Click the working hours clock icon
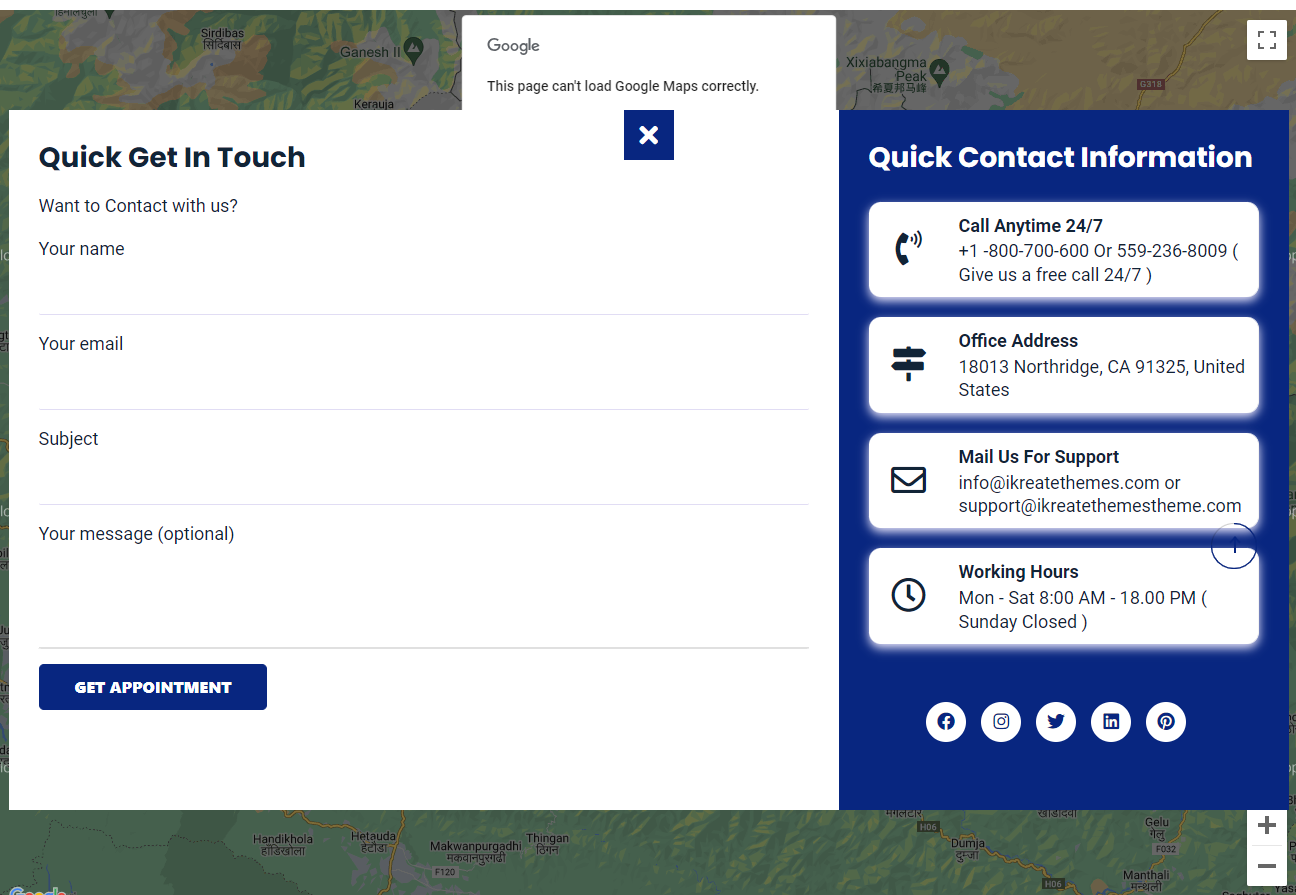 tap(908, 595)
